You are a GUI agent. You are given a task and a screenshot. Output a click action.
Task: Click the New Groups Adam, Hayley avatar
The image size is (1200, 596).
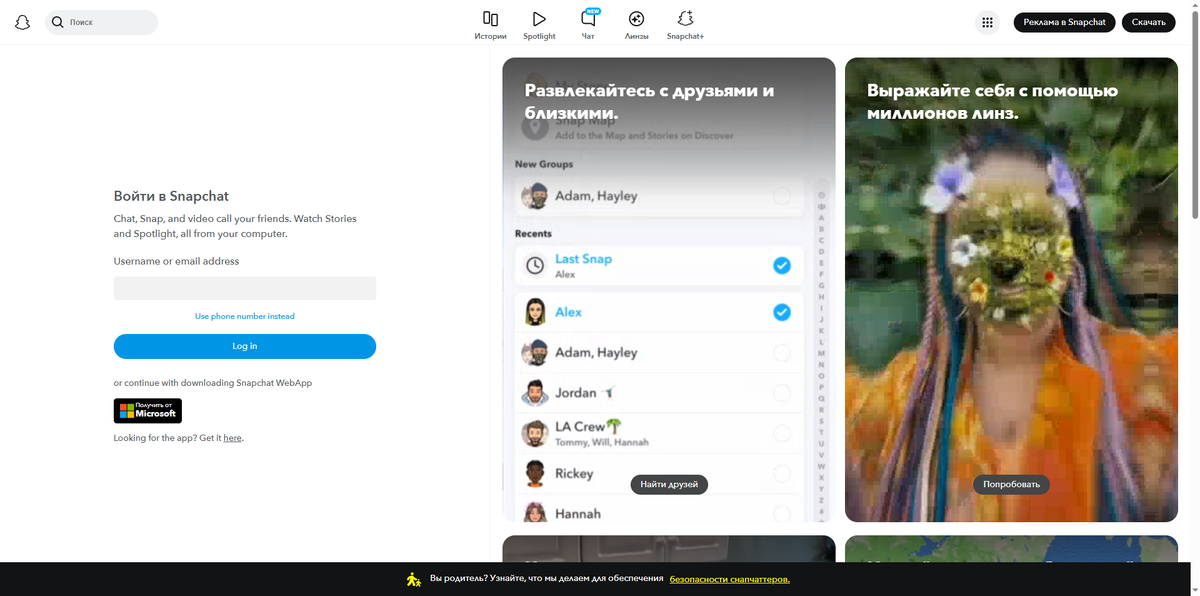tap(535, 196)
